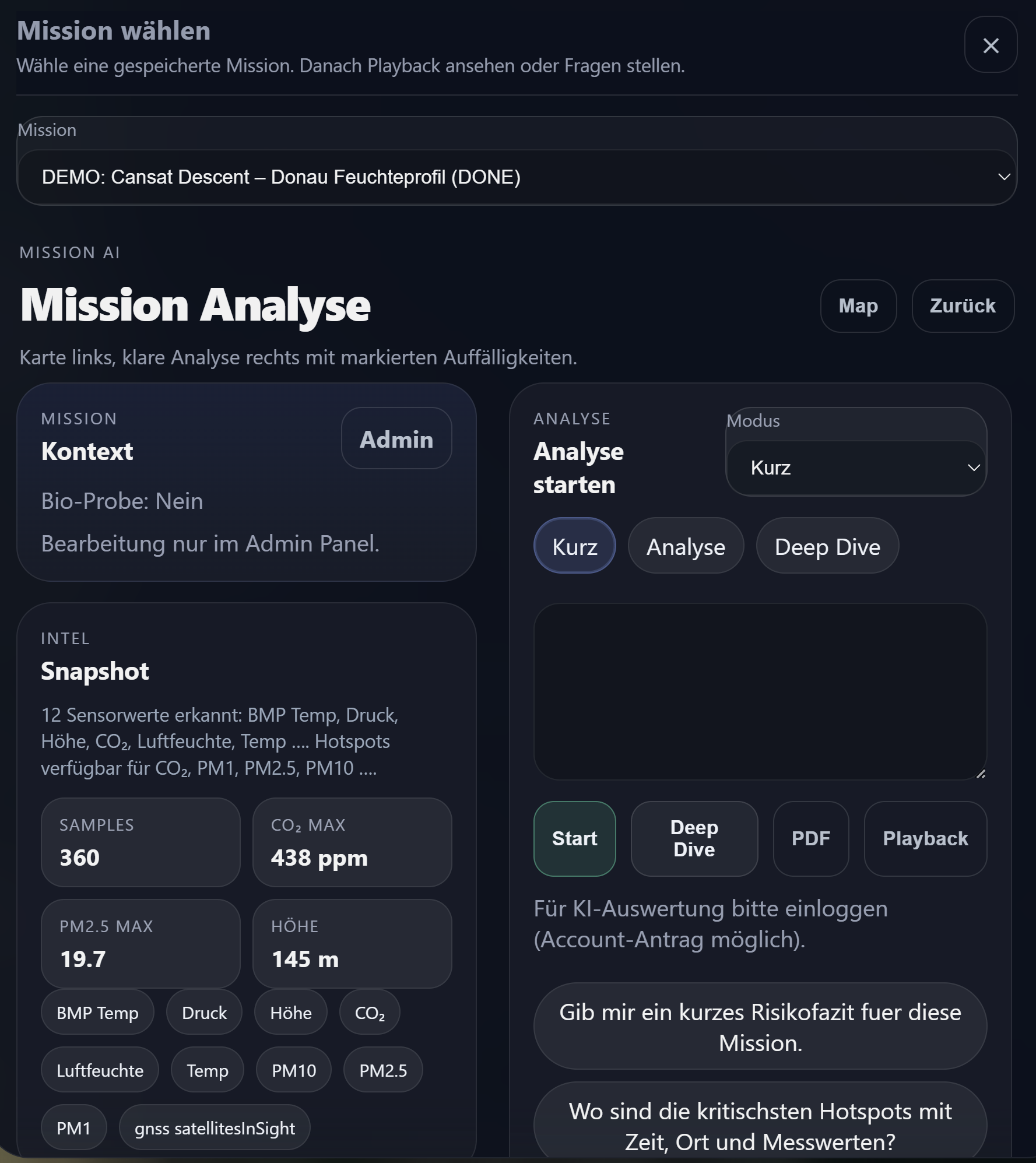This screenshot has width=1036, height=1163.
Task: Launch Deep Dive from the action row
Action: [x=694, y=838]
